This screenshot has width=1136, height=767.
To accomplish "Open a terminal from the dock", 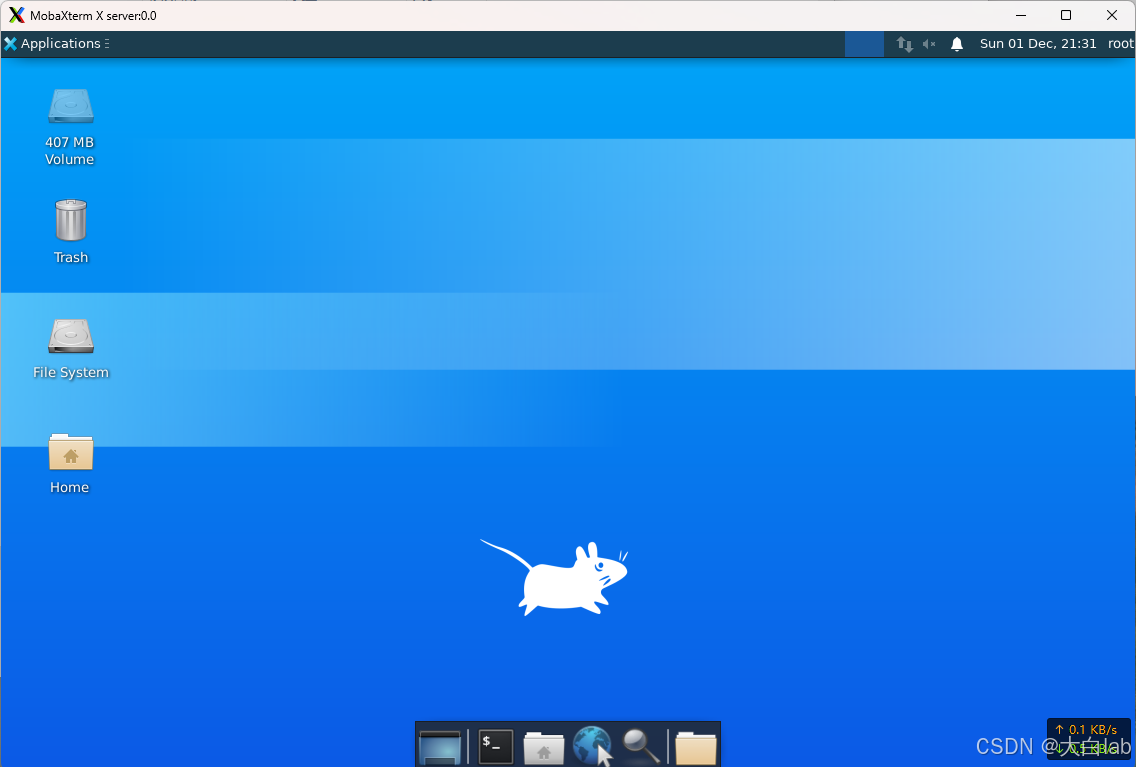I will coord(495,745).
